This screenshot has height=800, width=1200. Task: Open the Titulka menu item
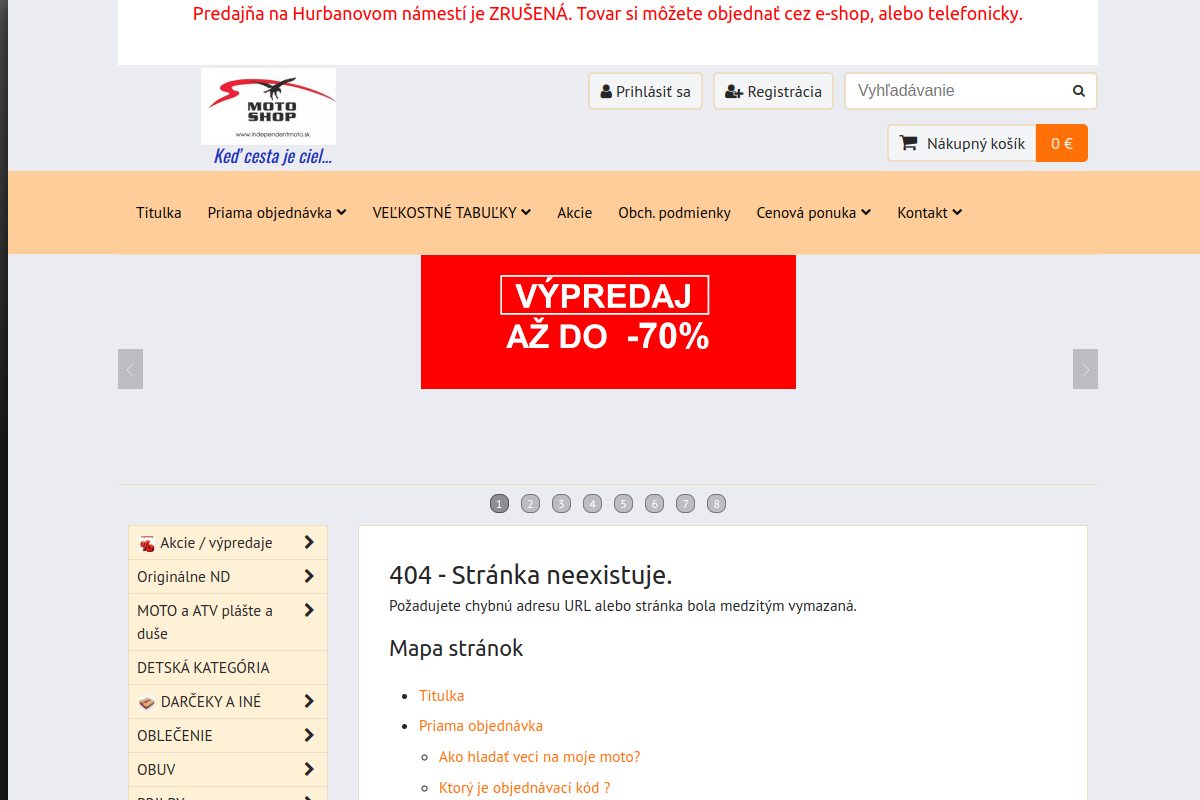point(159,213)
